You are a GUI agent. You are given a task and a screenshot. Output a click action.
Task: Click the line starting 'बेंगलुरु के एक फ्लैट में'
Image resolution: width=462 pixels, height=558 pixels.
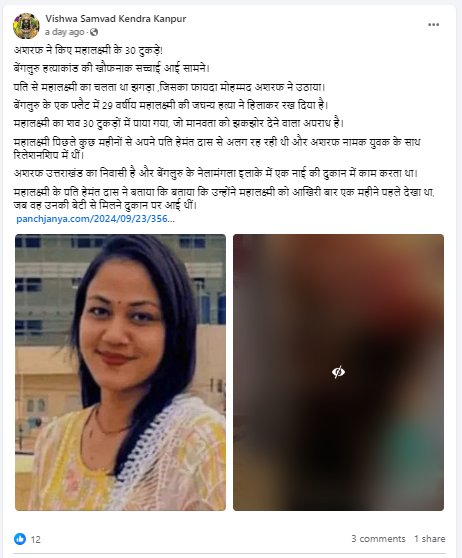(171, 105)
